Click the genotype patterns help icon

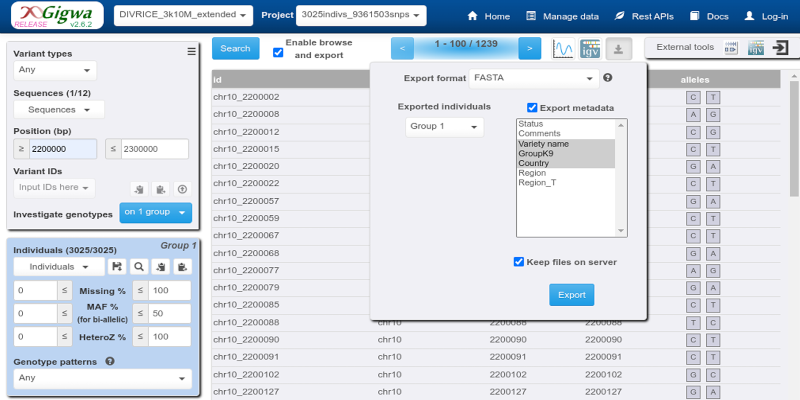(x=109, y=361)
